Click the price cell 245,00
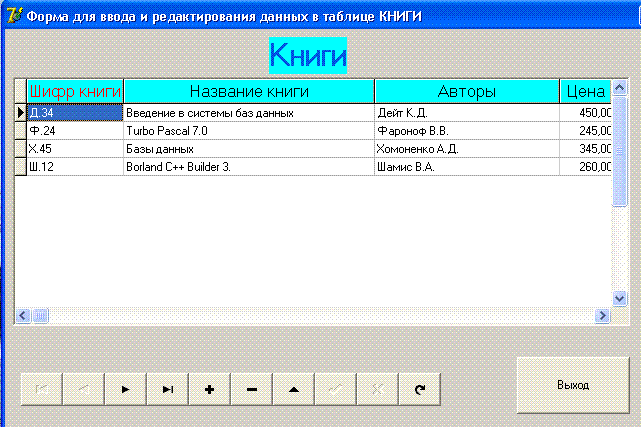This screenshot has width=641, height=427. [x=585, y=131]
